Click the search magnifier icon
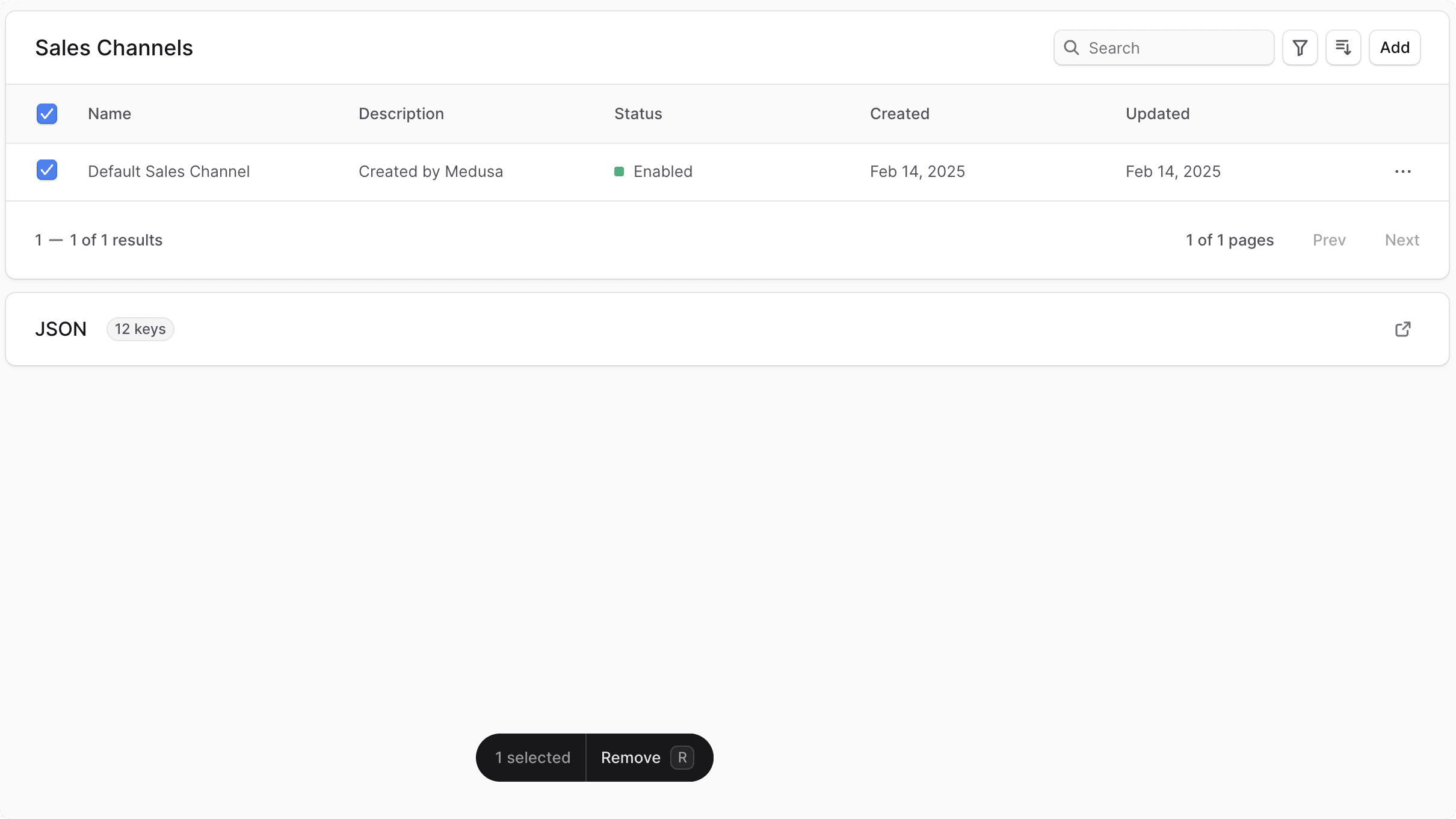Screen dimensions: 1456x819 click(1072, 48)
